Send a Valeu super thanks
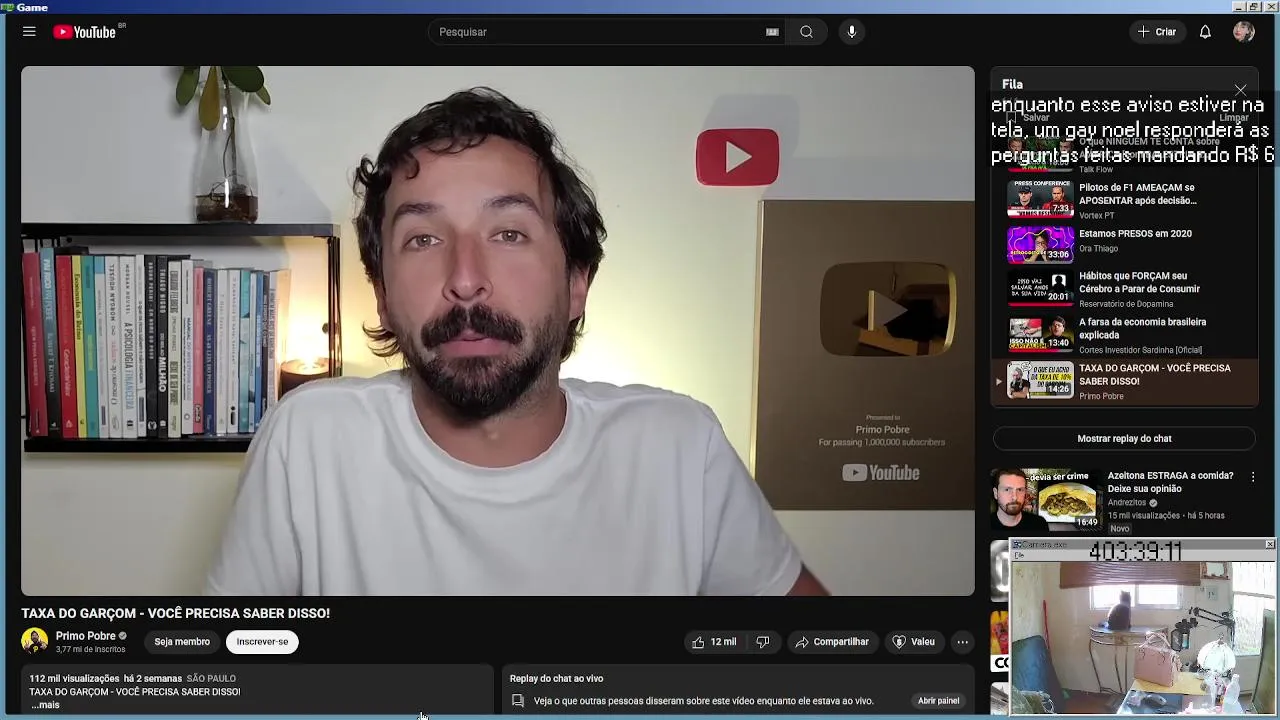The image size is (1280, 720). 913,642
